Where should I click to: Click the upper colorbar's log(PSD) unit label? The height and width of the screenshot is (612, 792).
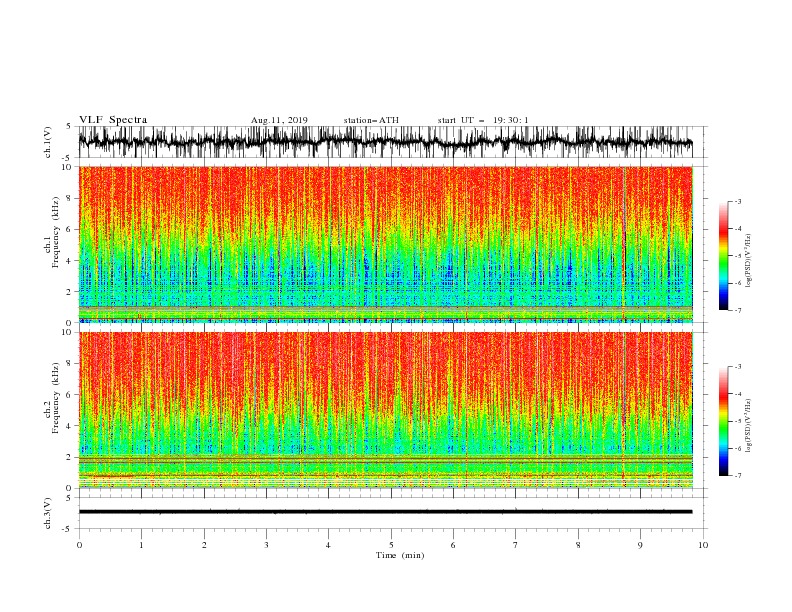click(748, 261)
